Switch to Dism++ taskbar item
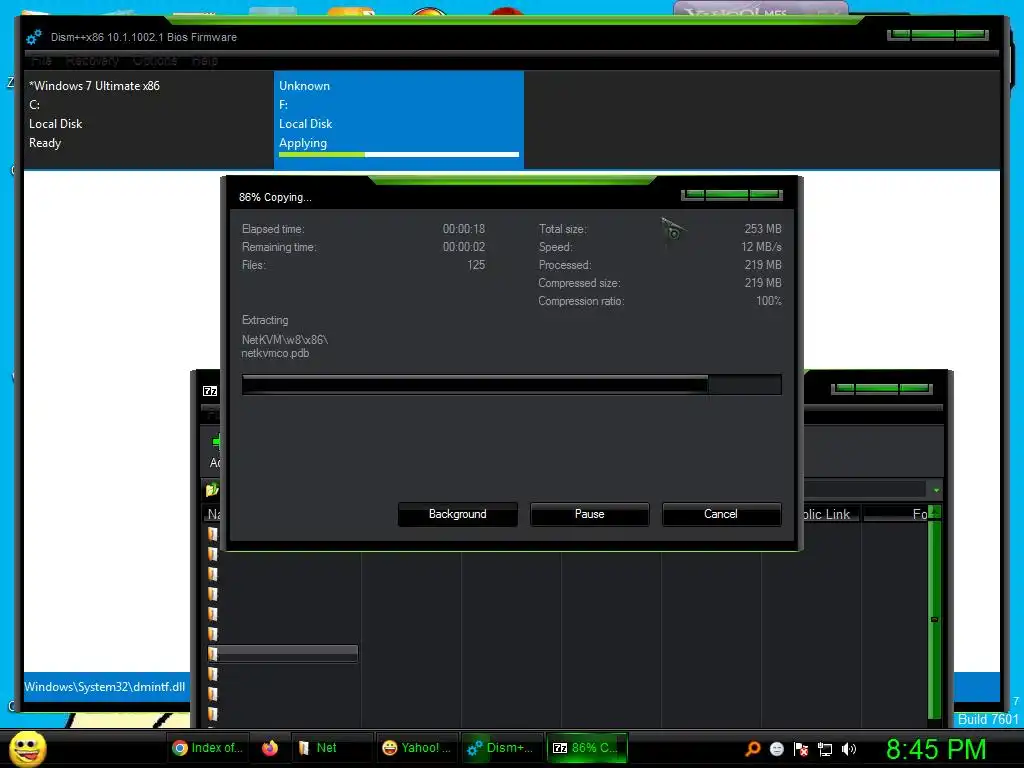 pyautogui.click(x=502, y=748)
